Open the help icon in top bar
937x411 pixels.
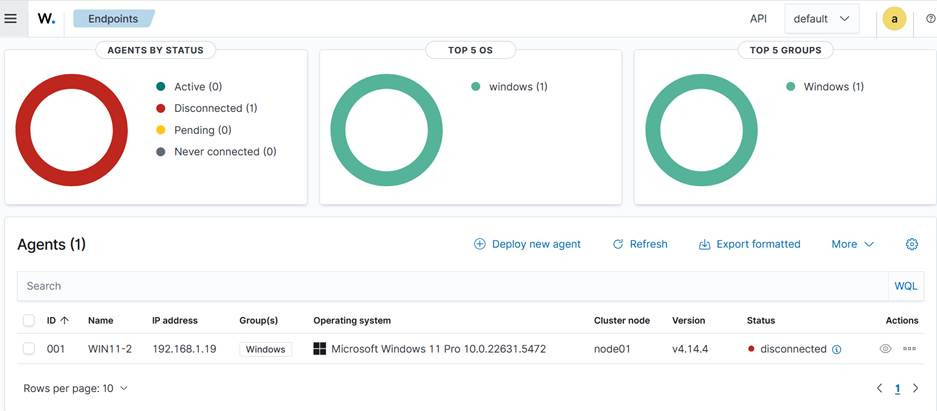pyautogui.click(x=930, y=19)
